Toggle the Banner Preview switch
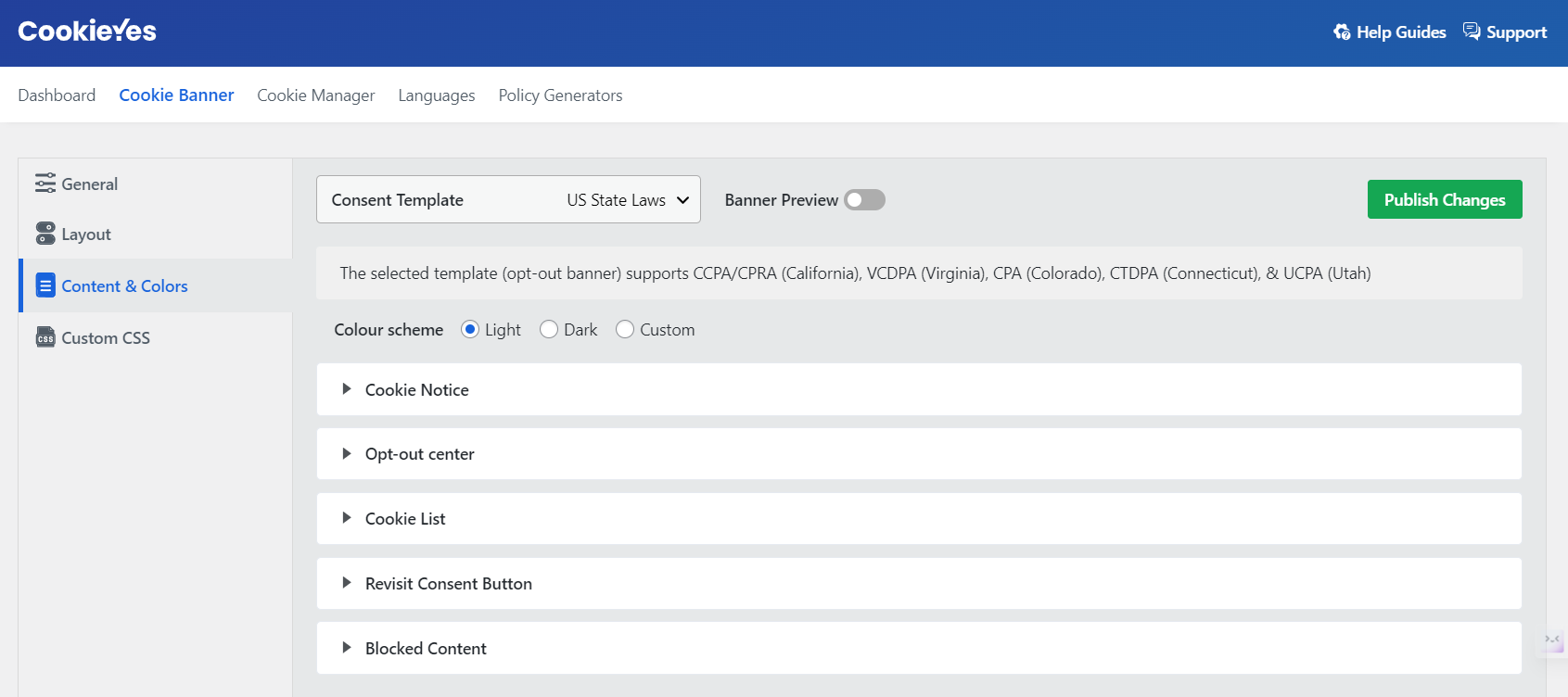1568x697 pixels. pyautogui.click(x=864, y=200)
